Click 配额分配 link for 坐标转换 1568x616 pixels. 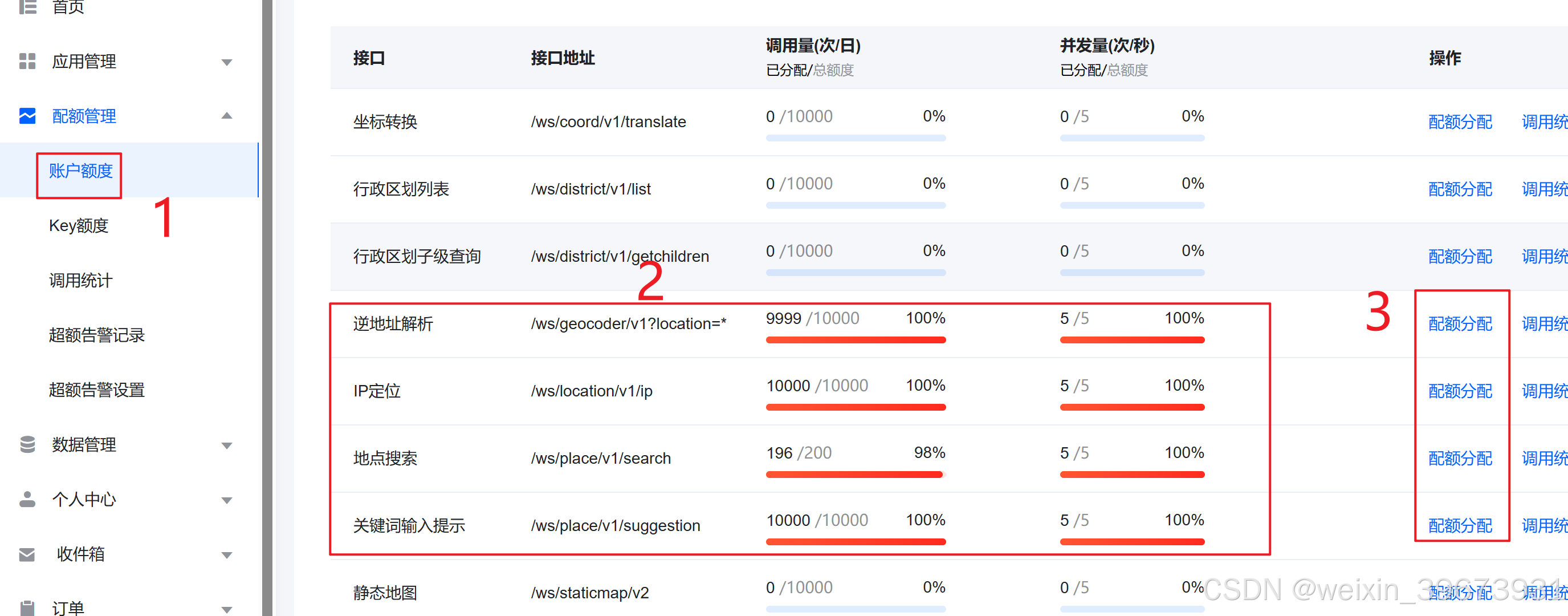1460,122
